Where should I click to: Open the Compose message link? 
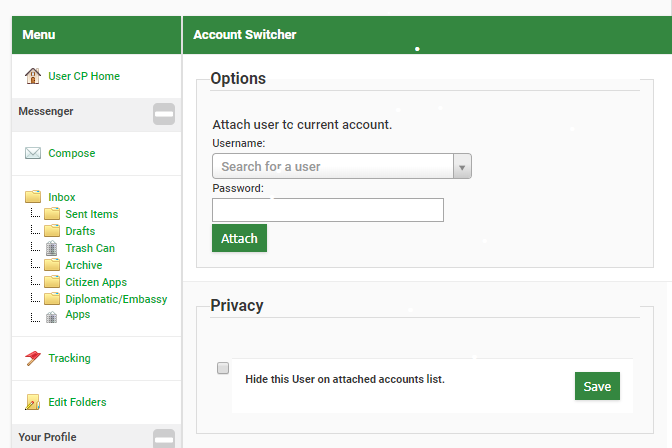(72, 153)
